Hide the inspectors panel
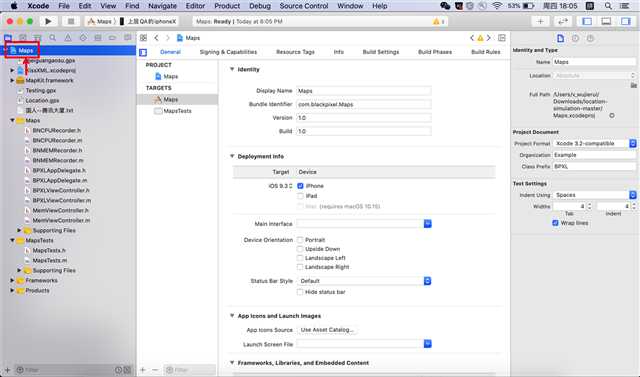 coord(626,21)
